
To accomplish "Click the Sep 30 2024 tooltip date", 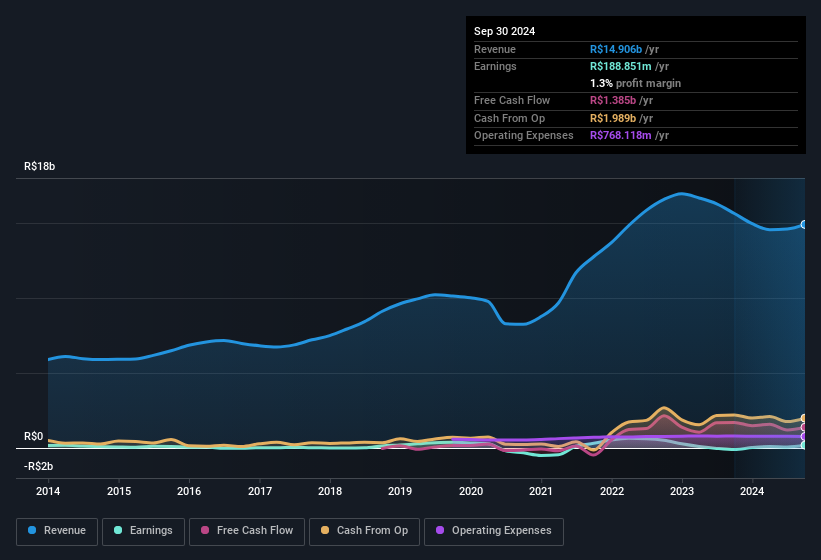I will pyautogui.click(x=504, y=31).
